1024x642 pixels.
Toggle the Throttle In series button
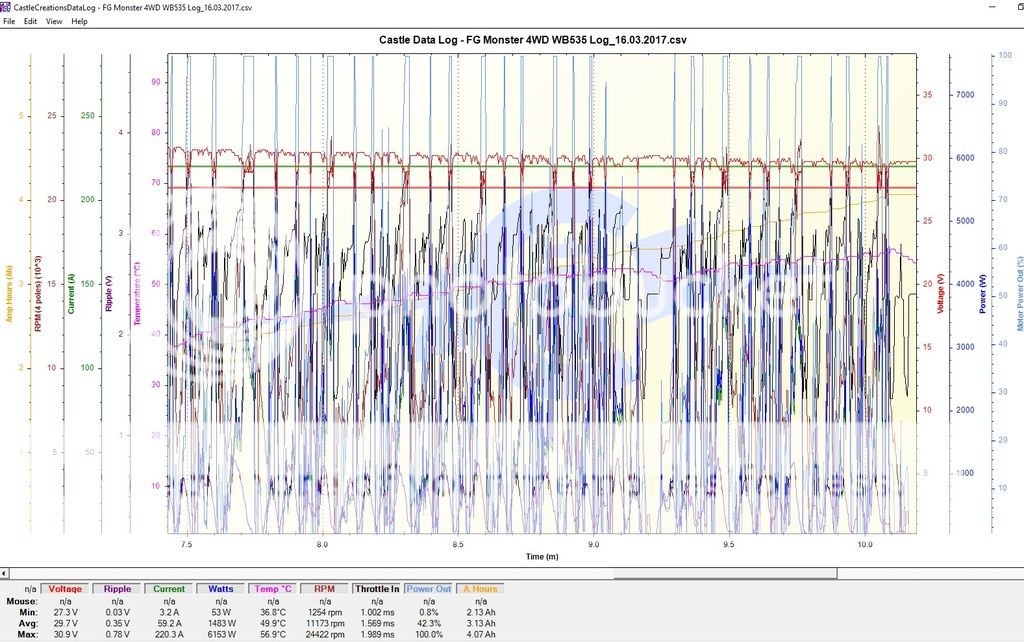click(x=376, y=589)
